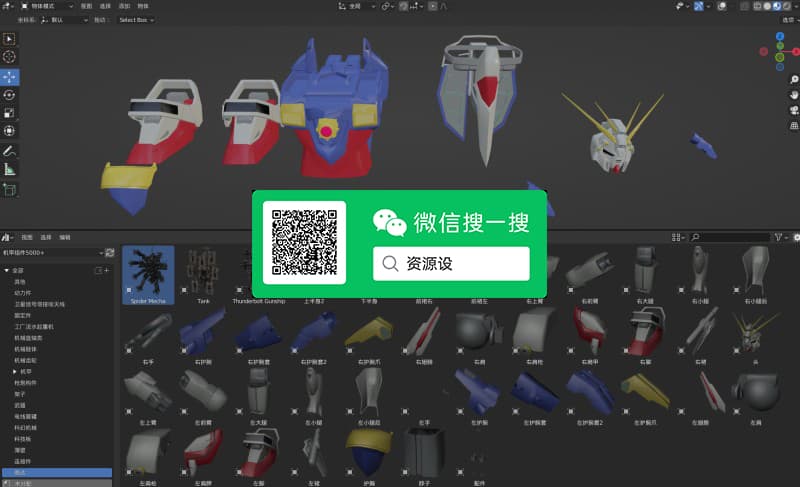Open asset browser display mode icon
Viewport: 800px width, 487px height.
pos(676,237)
